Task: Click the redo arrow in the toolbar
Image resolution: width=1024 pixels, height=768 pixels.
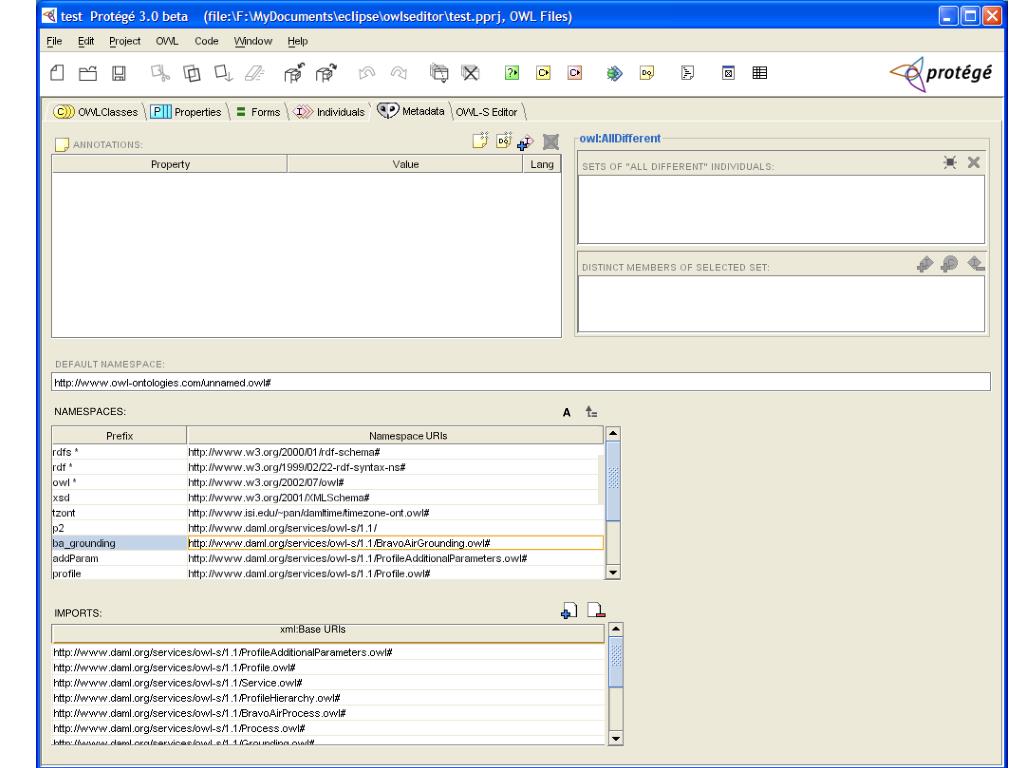Action: coord(398,72)
